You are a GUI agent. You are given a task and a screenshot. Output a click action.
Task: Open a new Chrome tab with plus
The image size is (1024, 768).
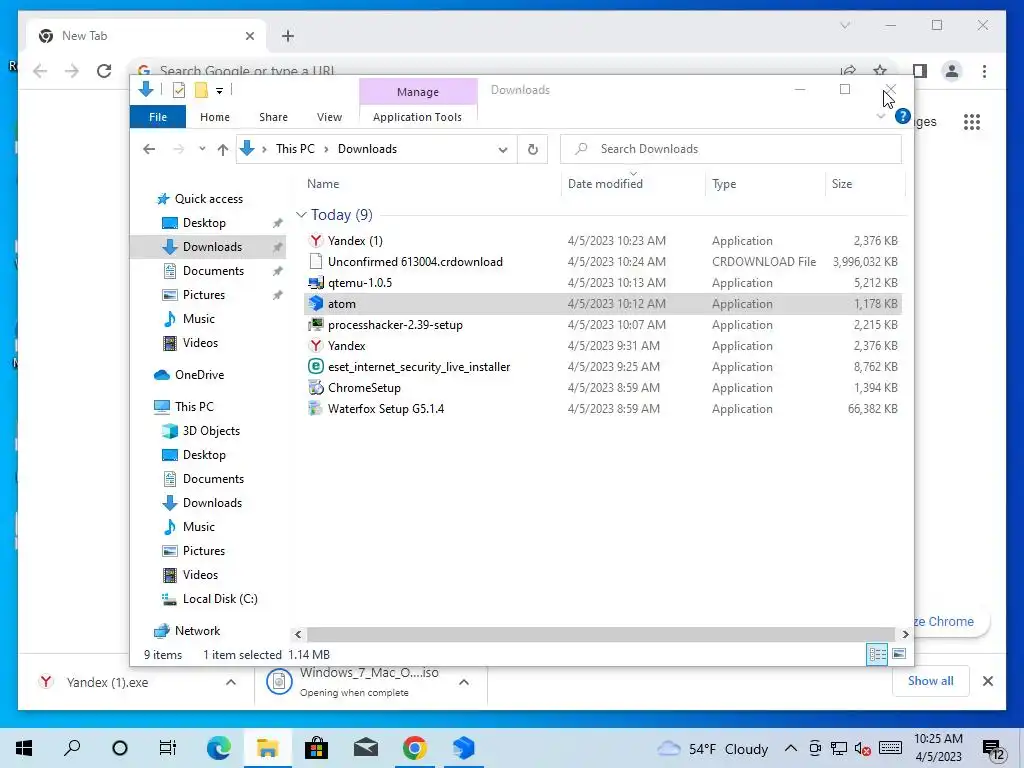(x=288, y=36)
